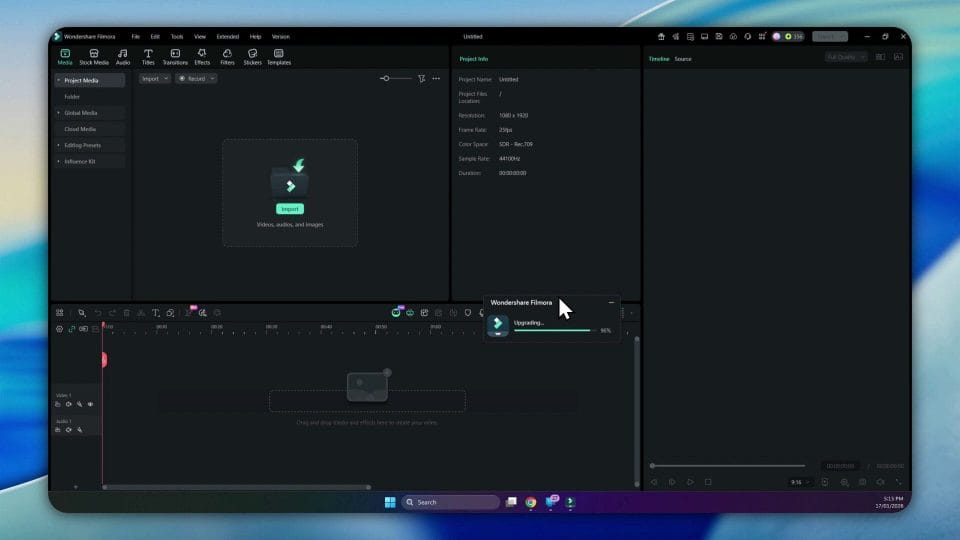Toggle the green auto ripple link icon
Image resolution: width=960 pixels, height=540 pixels.
[x=72, y=329]
